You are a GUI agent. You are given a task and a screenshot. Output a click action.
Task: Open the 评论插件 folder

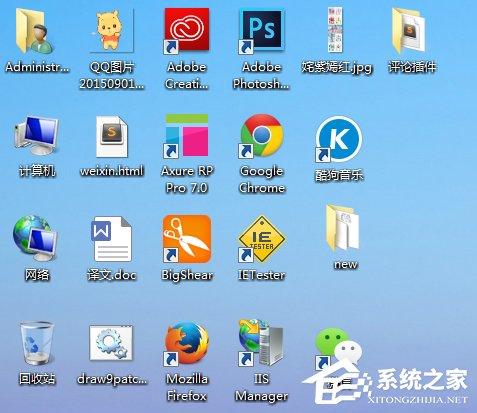pyautogui.click(x=409, y=31)
